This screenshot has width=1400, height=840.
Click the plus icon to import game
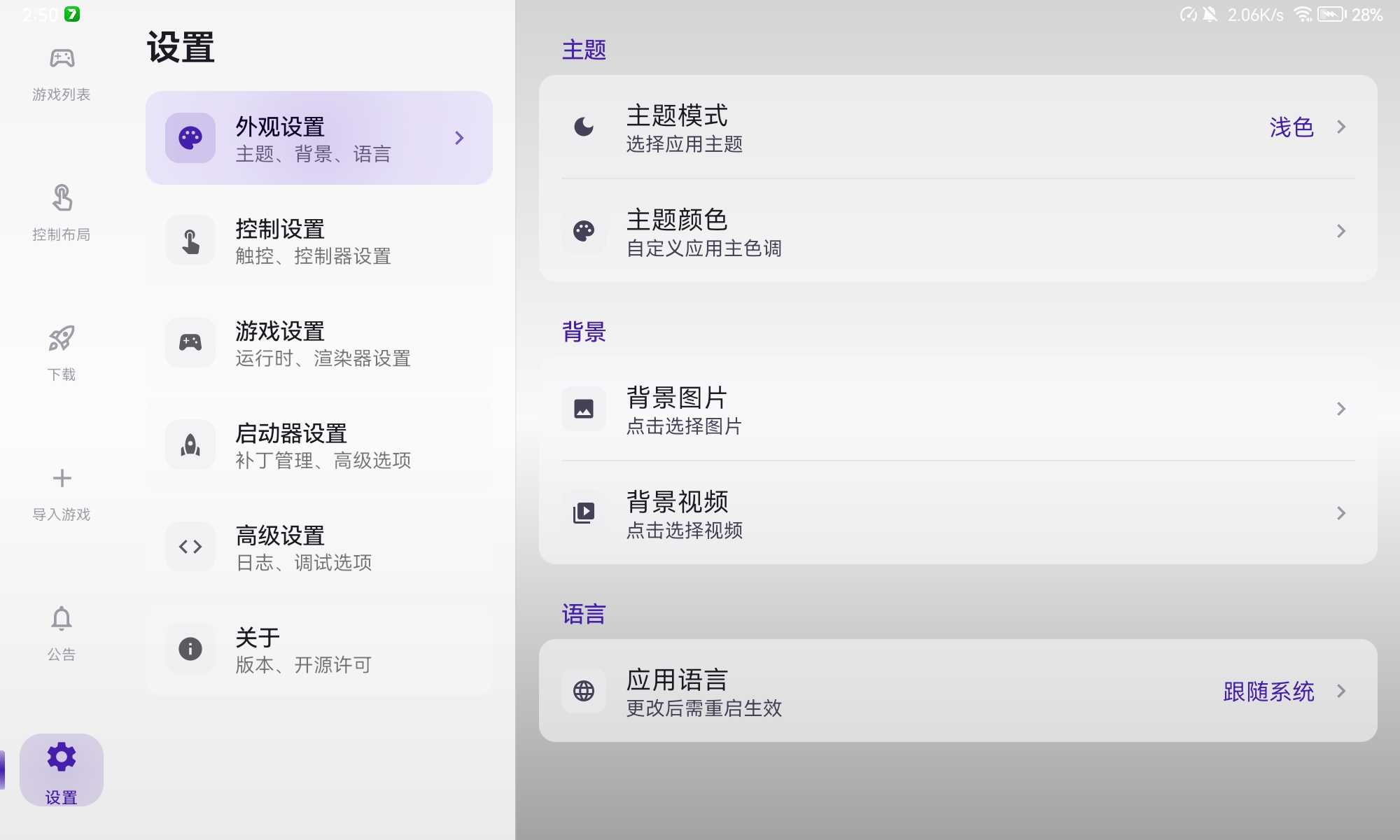(62, 478)
